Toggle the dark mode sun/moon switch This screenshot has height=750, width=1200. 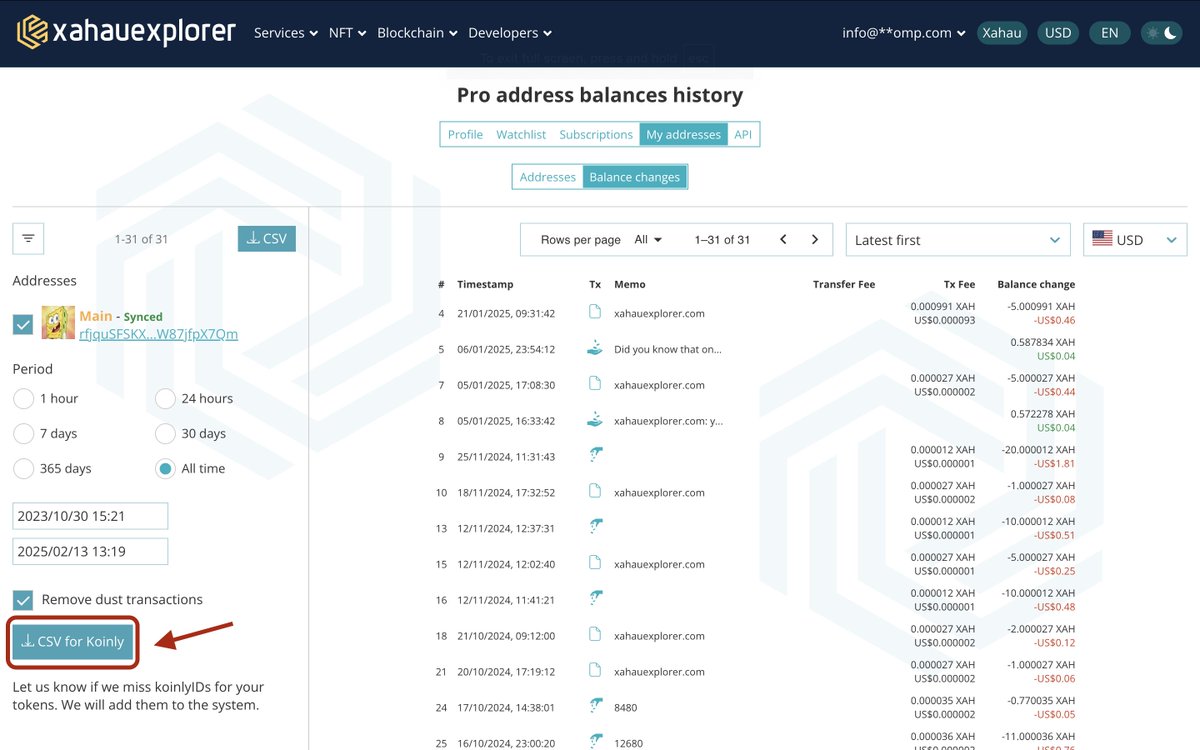pyautogui.click(x=1161, y=32)
